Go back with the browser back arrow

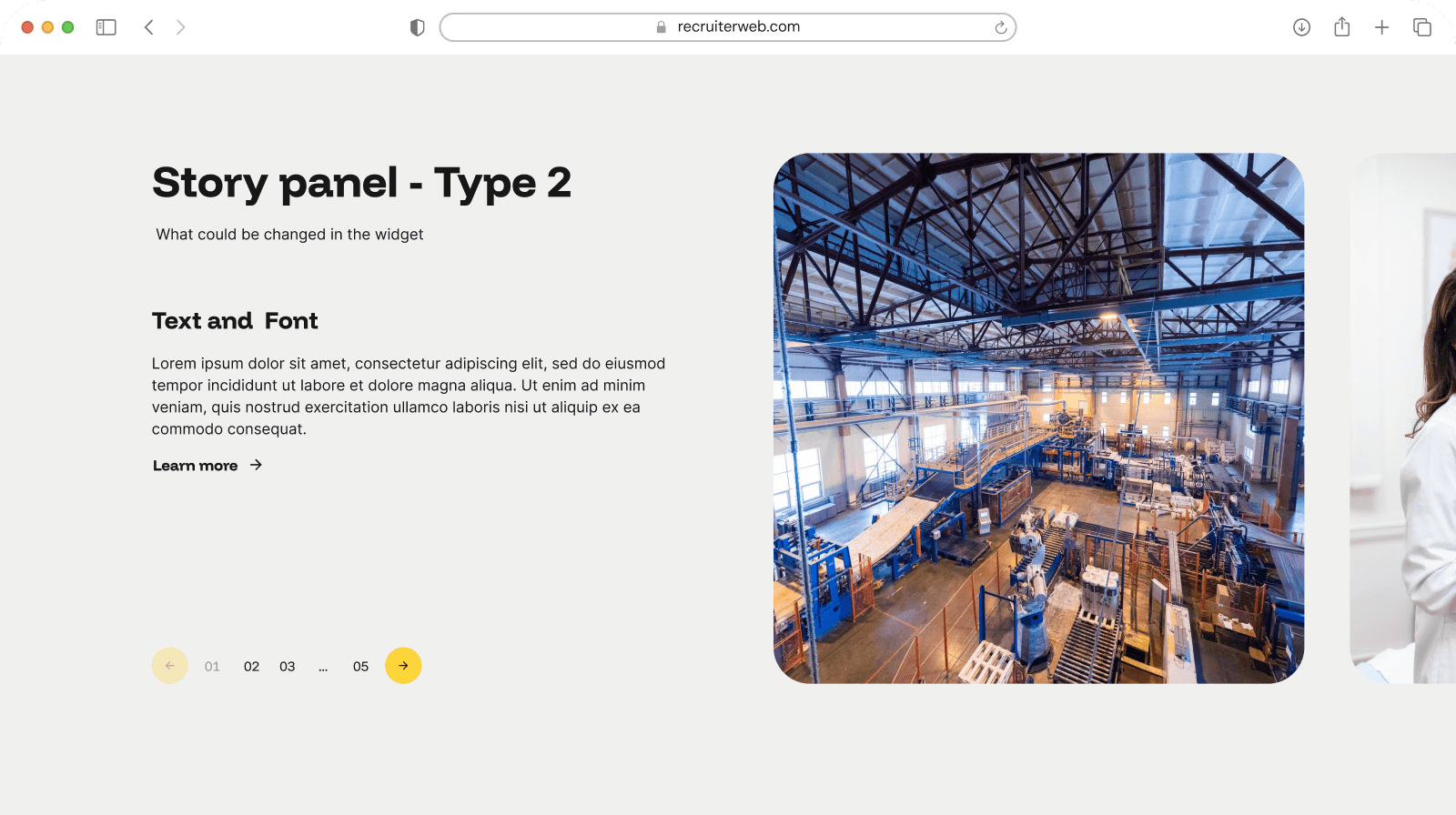click(x=149, y=27)
